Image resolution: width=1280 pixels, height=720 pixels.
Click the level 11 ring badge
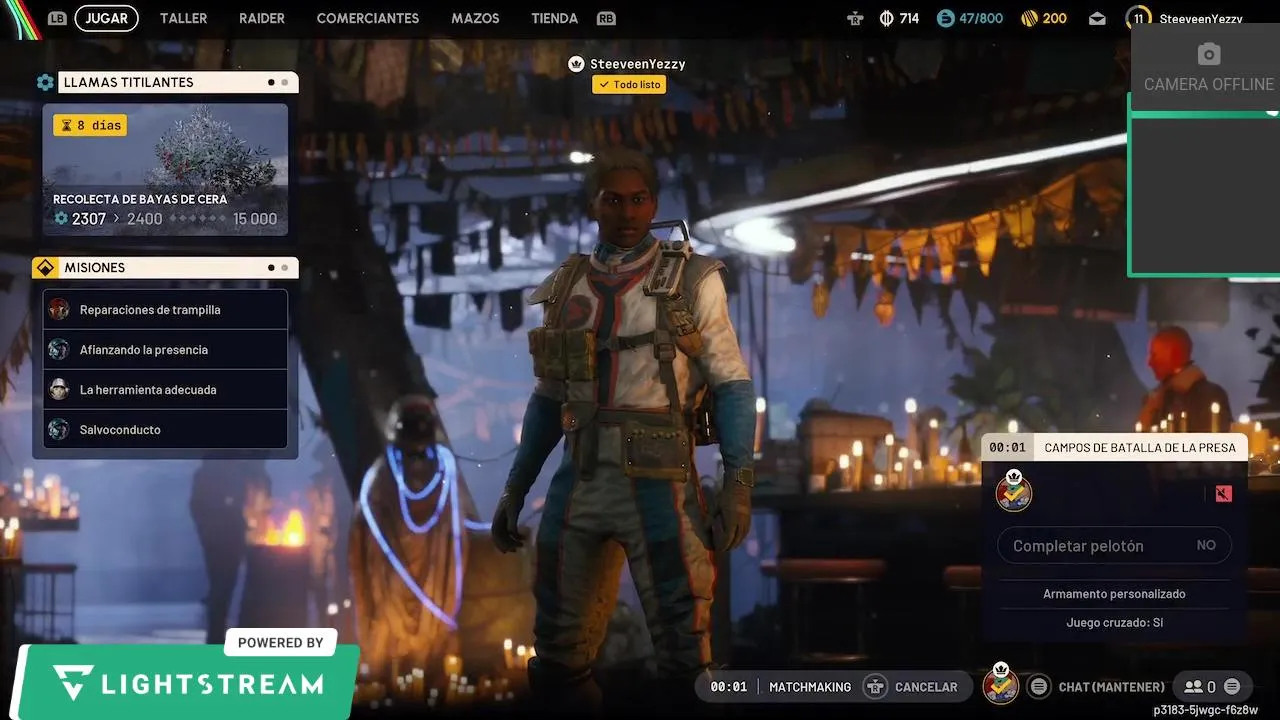point(1138,18)
